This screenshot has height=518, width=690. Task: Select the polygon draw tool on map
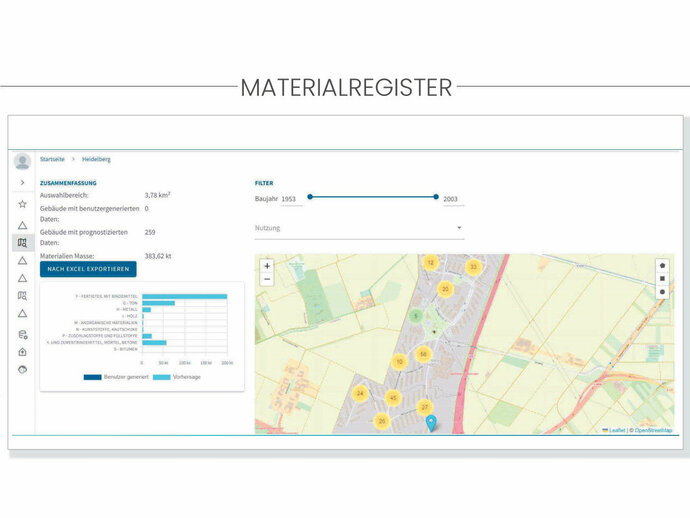click(x=662, y=265)
